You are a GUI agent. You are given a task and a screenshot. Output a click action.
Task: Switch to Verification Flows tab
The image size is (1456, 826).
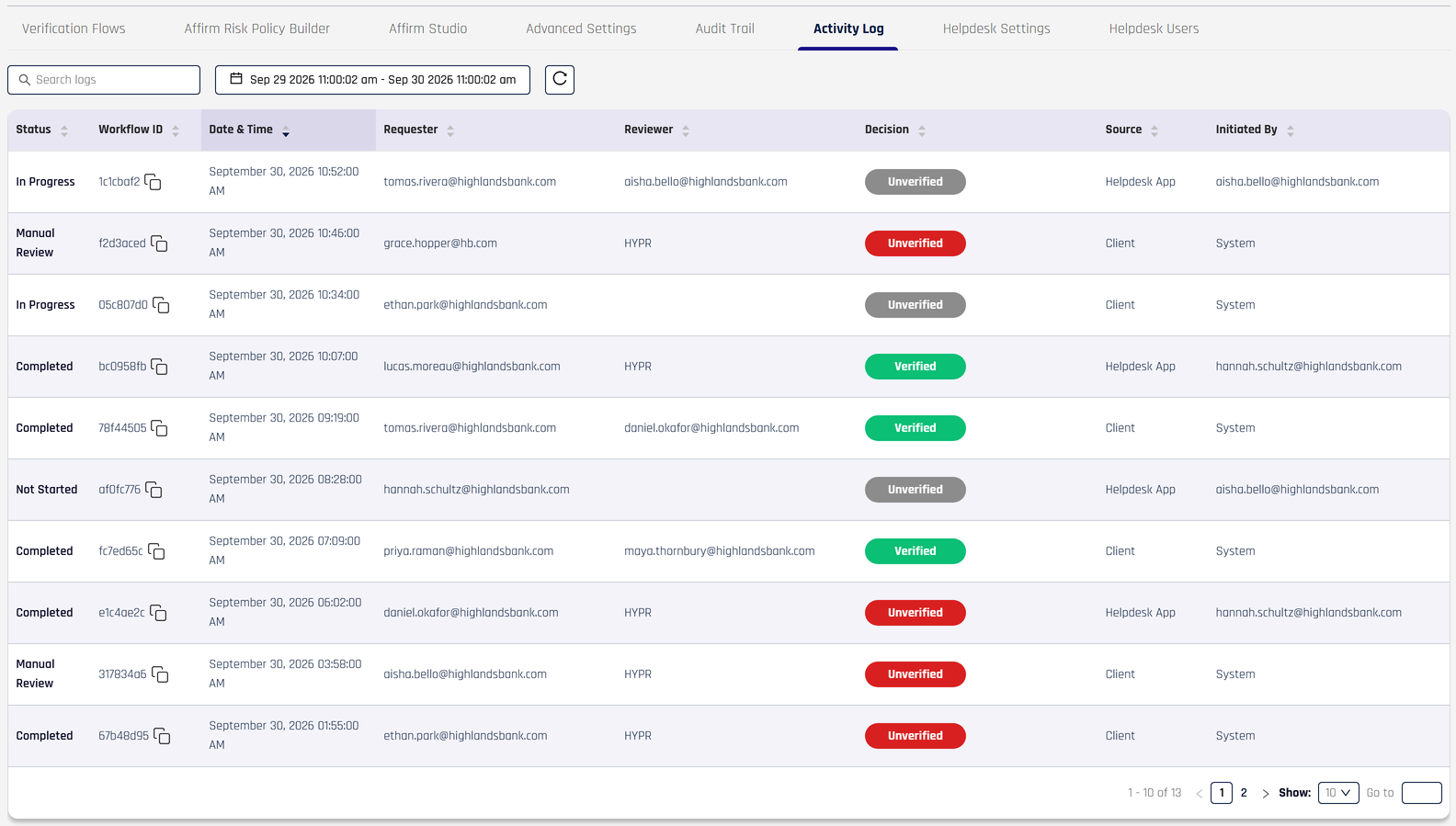tap(74, 28)
